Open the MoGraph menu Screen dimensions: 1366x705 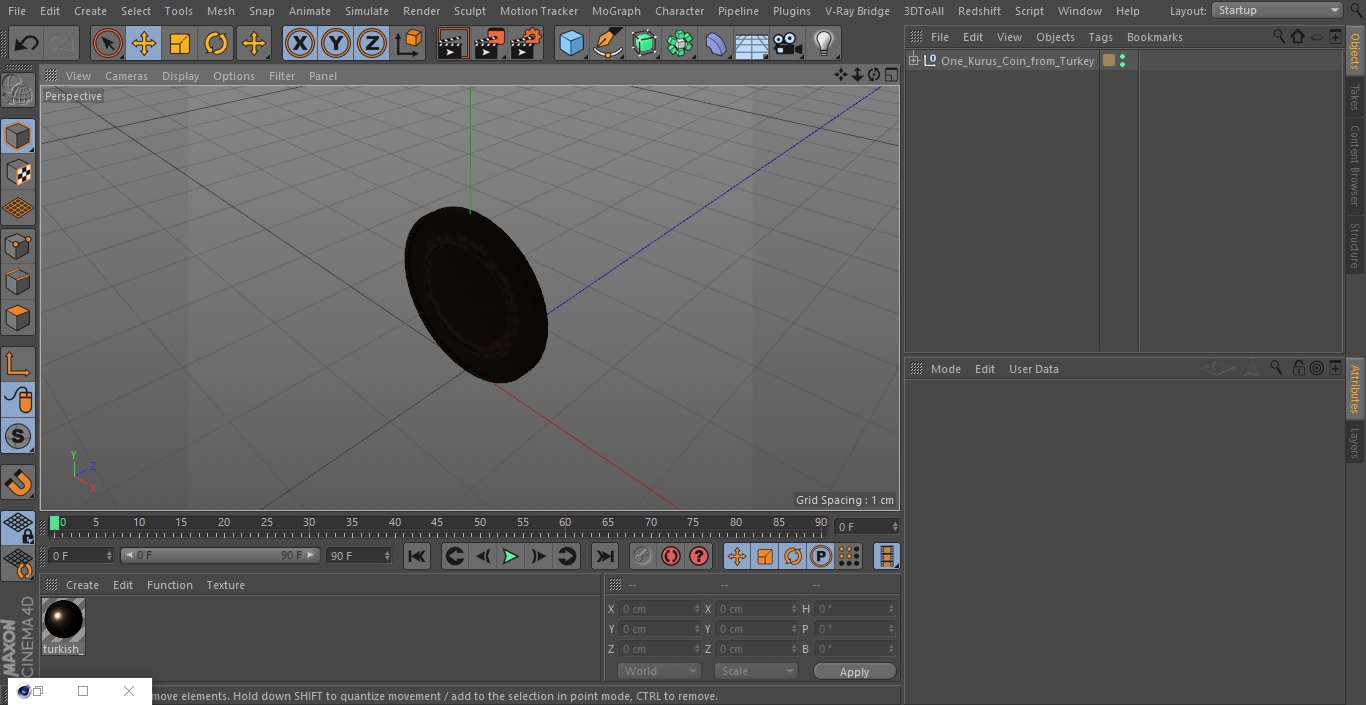pyautogui.click(x=616, y=11)
